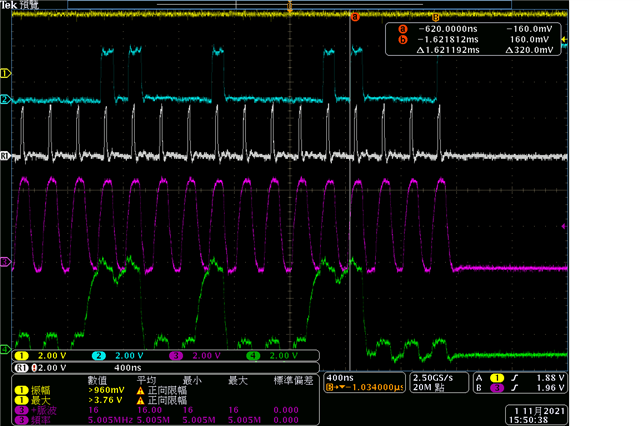Click the maximum value >3.76 V
Screen dimensions: 640x426
105,400
